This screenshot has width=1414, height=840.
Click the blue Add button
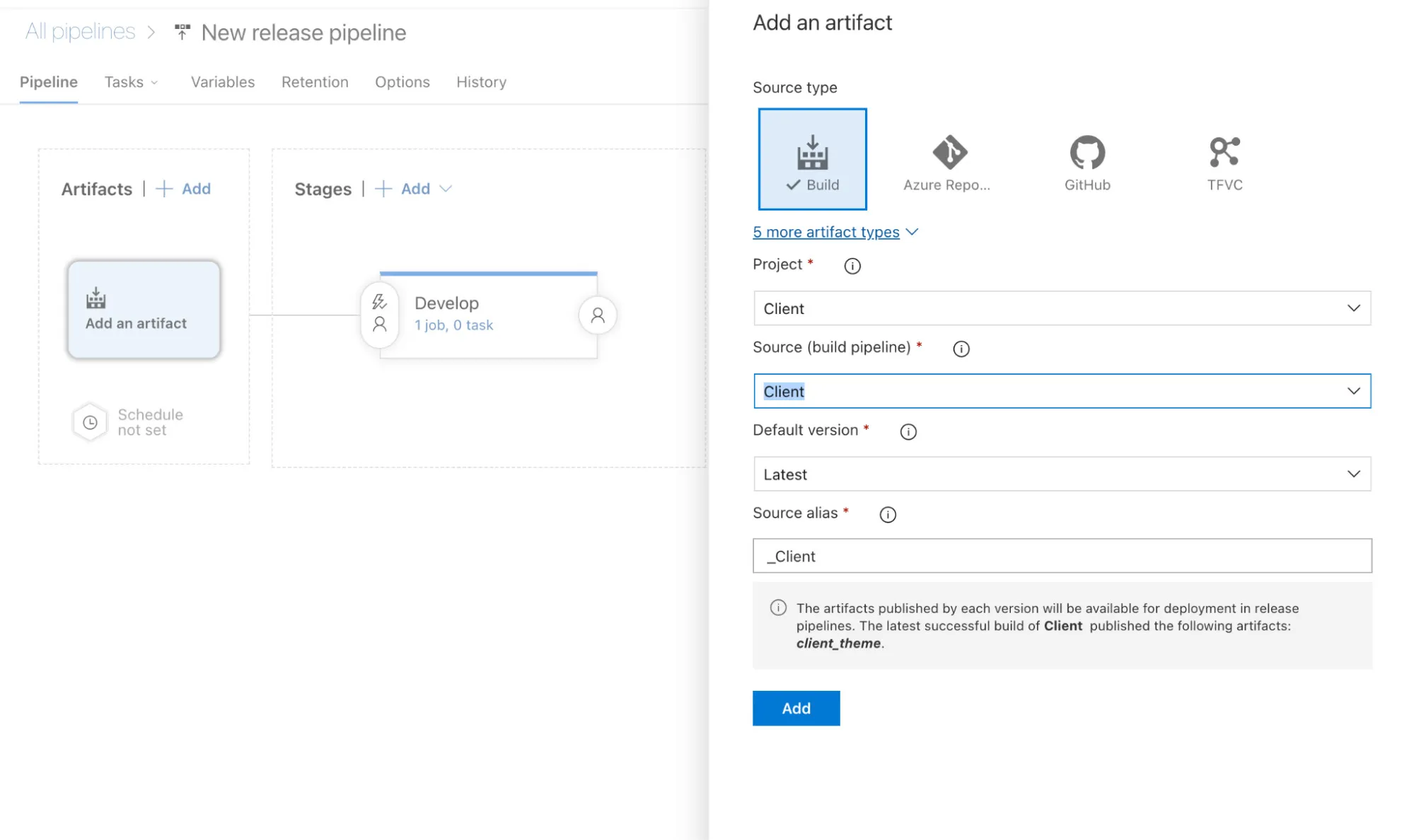[795, 708]
